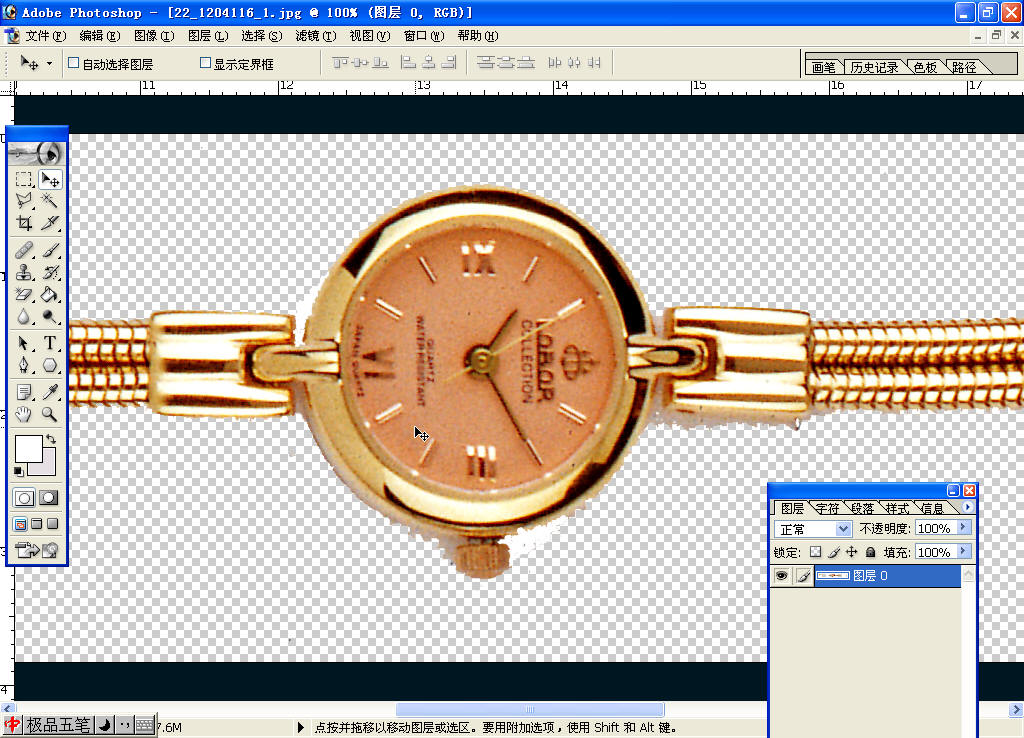Select the Notes tool

pos(24,392)
